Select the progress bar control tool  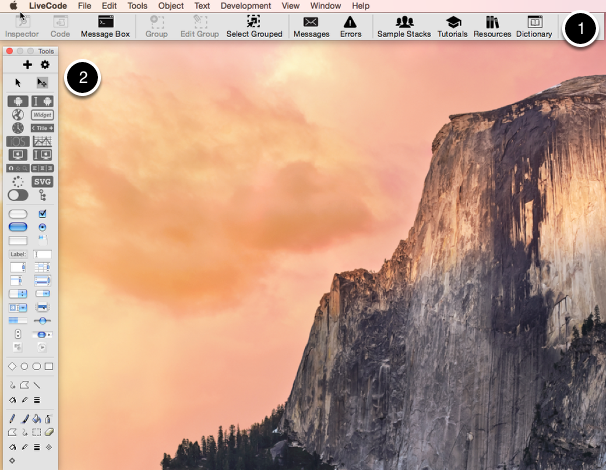click(18, 320)
